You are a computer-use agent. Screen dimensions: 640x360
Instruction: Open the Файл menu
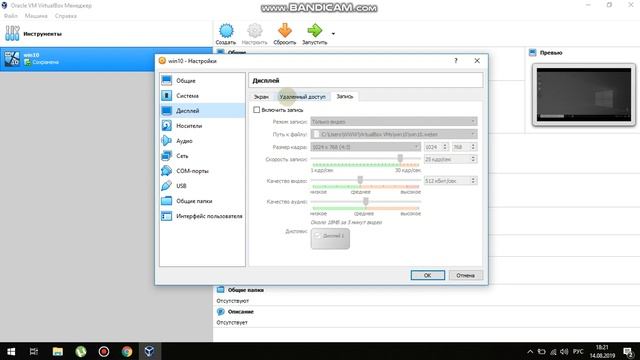(11, 16)
